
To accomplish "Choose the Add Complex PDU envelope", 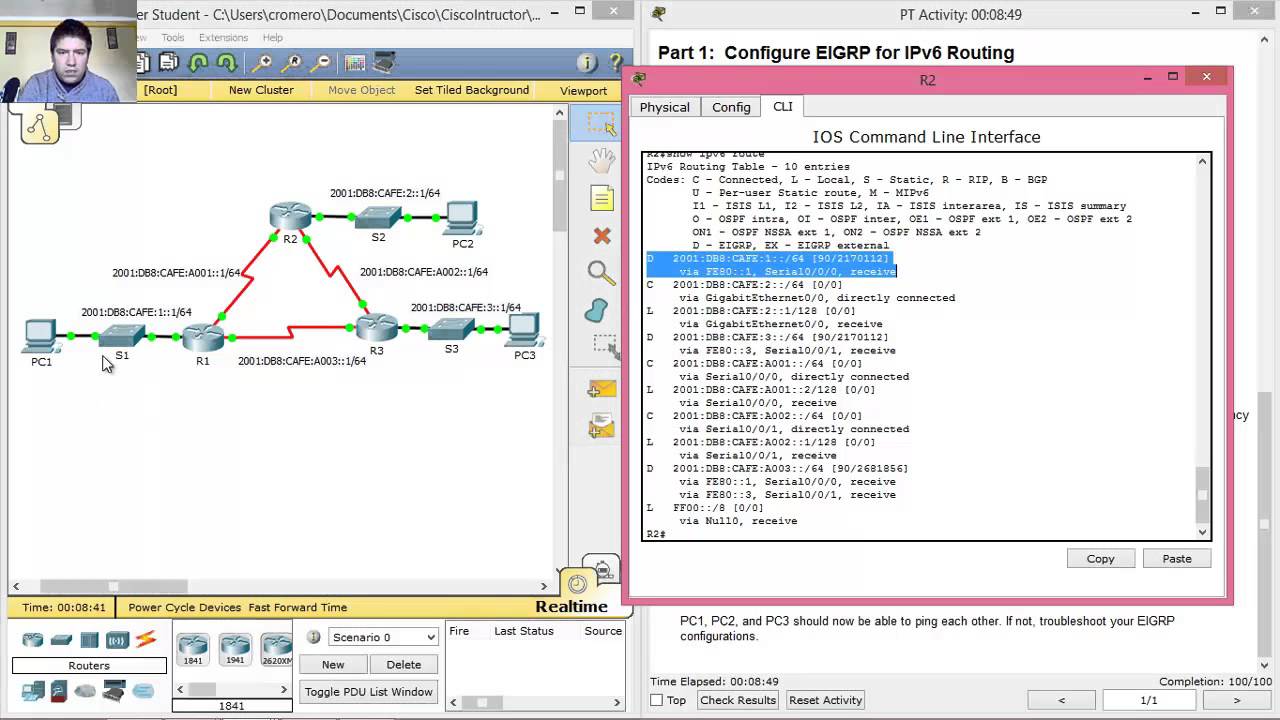I will (601, 427).
